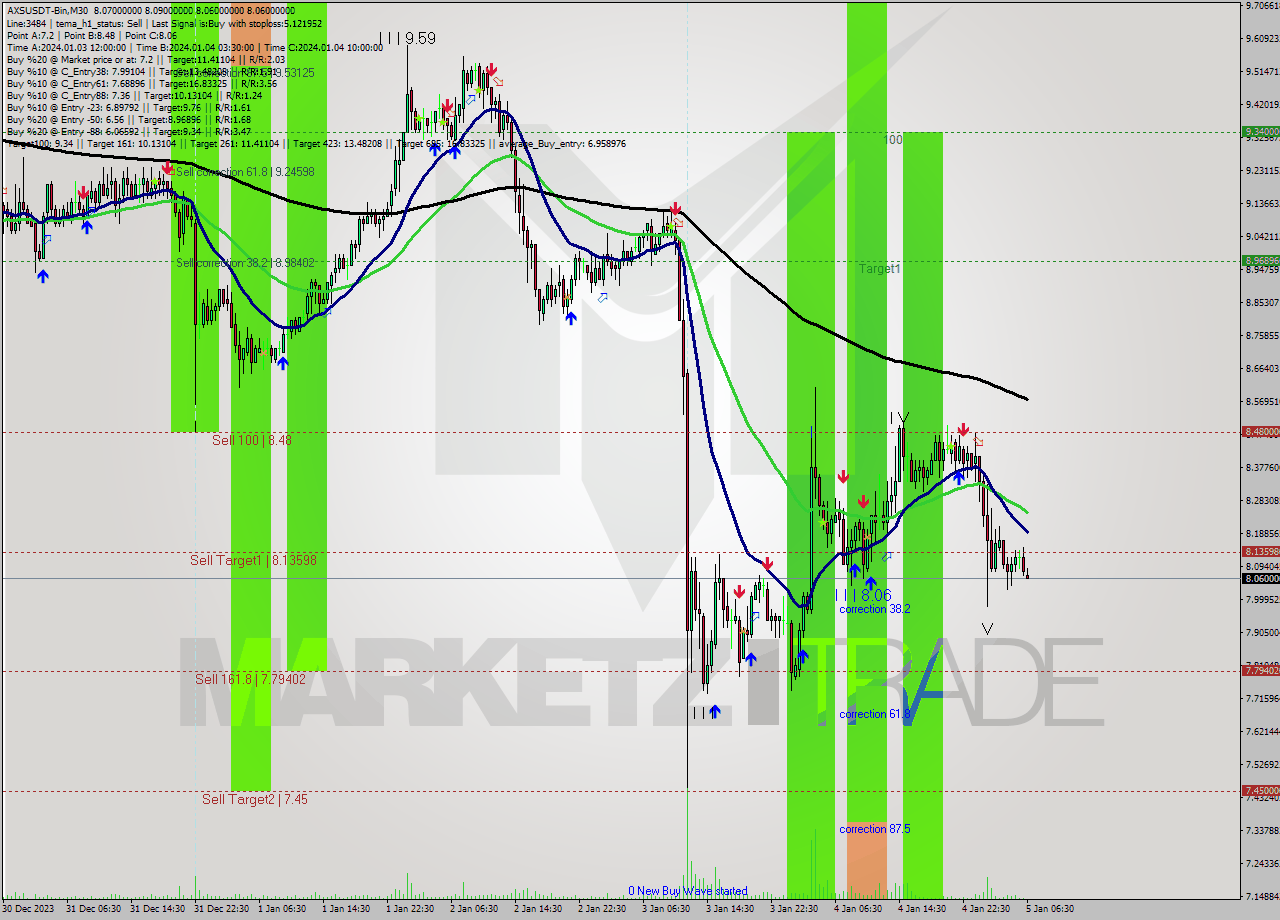Viewport: 1280px width, 920px height.
Task: Click the '4 Jan 14:30' time label
Action: (922, 909)
